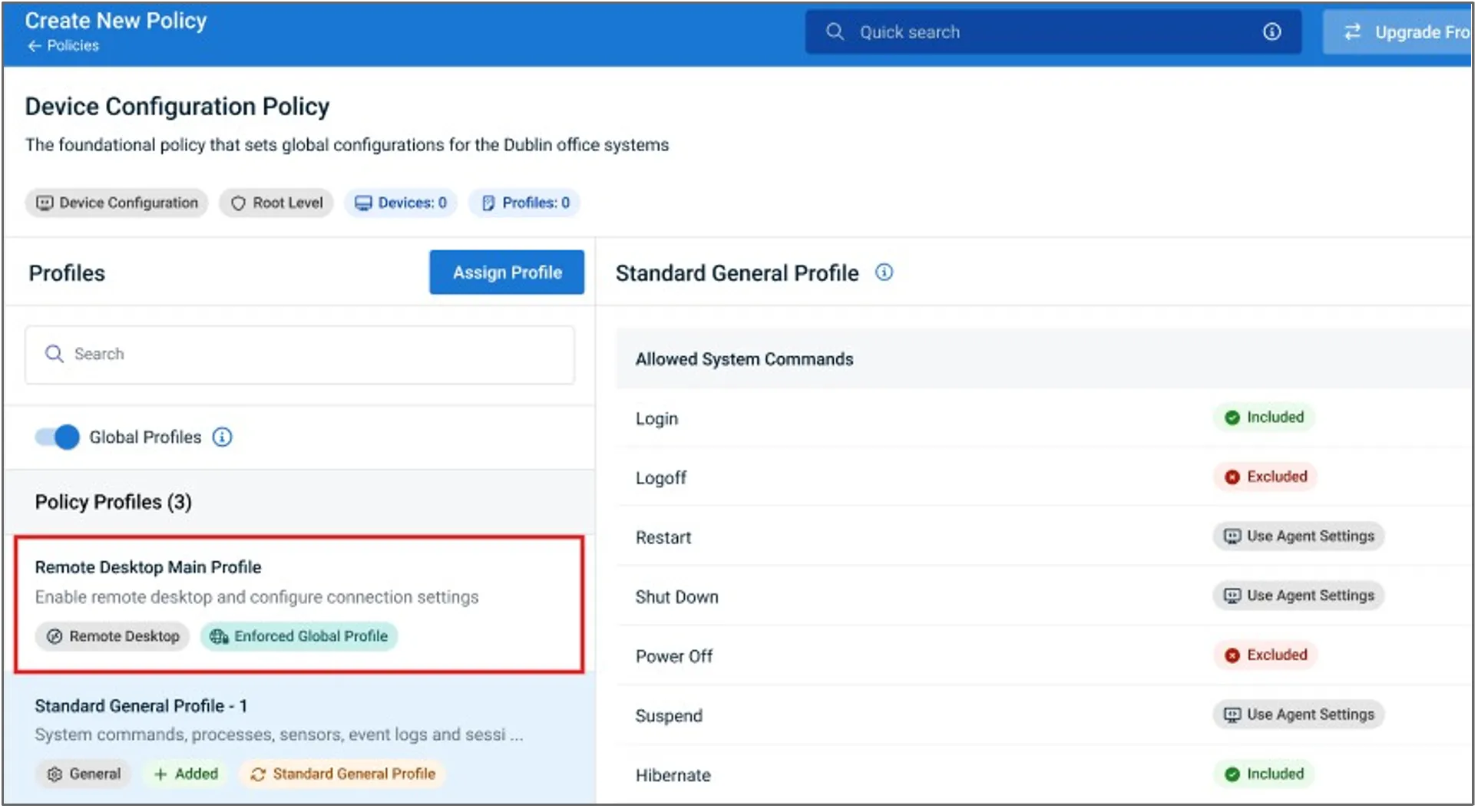Click the Excluded status for Power Off

coord(1266,655)
